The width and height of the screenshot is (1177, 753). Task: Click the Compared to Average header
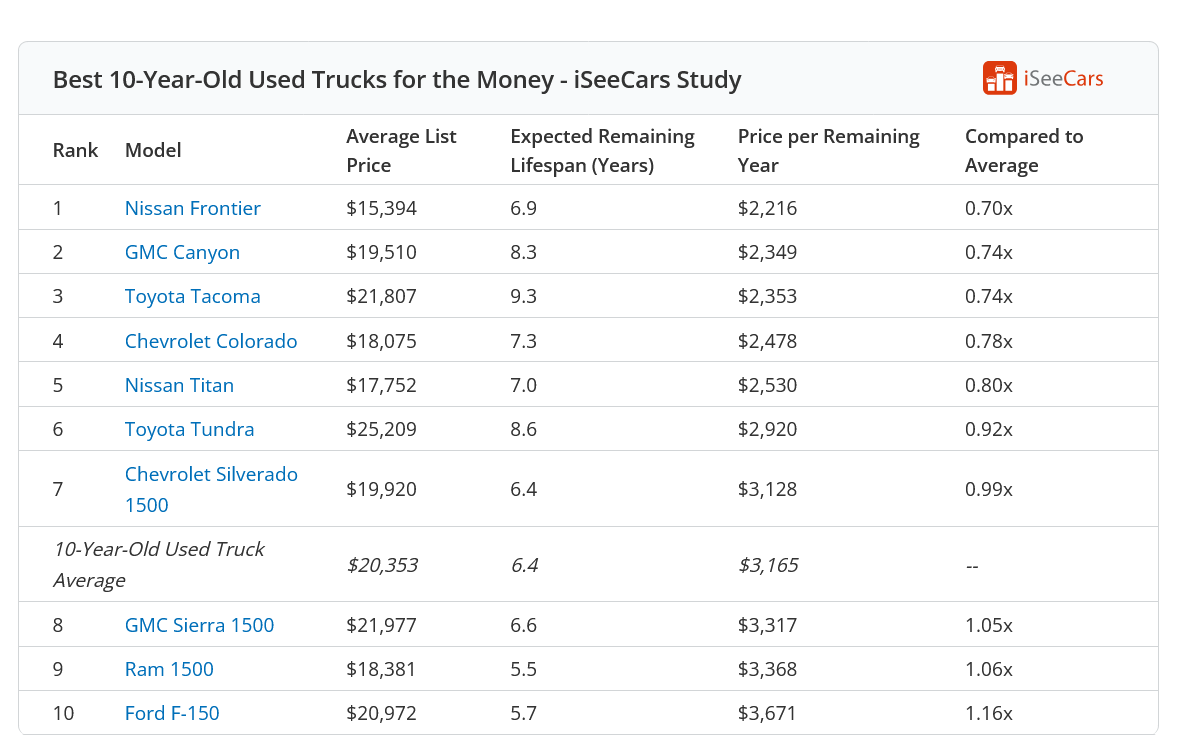(x=1023, y=150)
